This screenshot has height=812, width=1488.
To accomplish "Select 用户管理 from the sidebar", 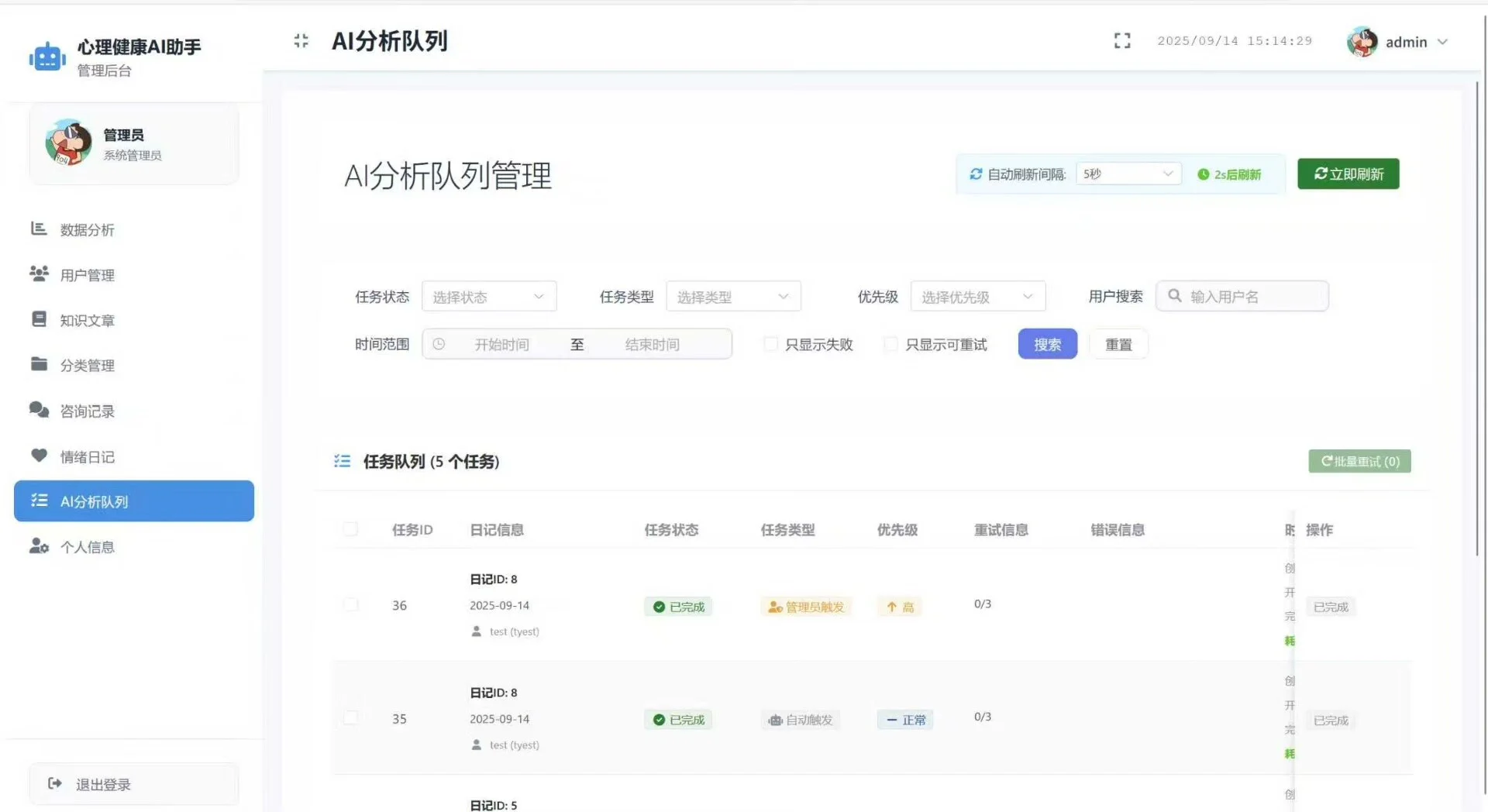I will coord(86,274).
